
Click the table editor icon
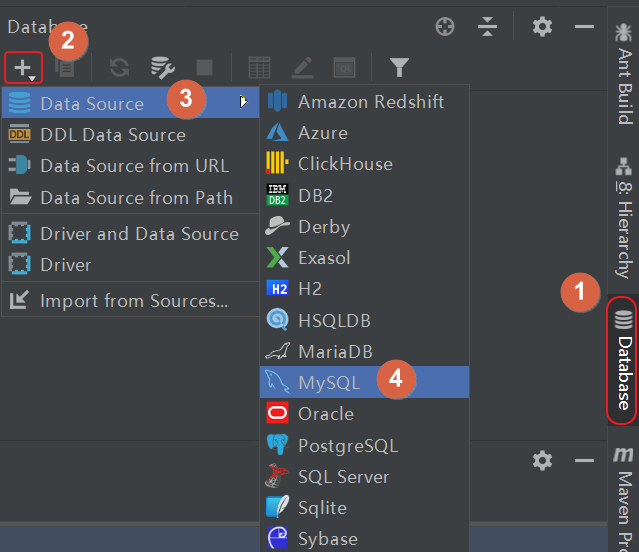point(260,68)
